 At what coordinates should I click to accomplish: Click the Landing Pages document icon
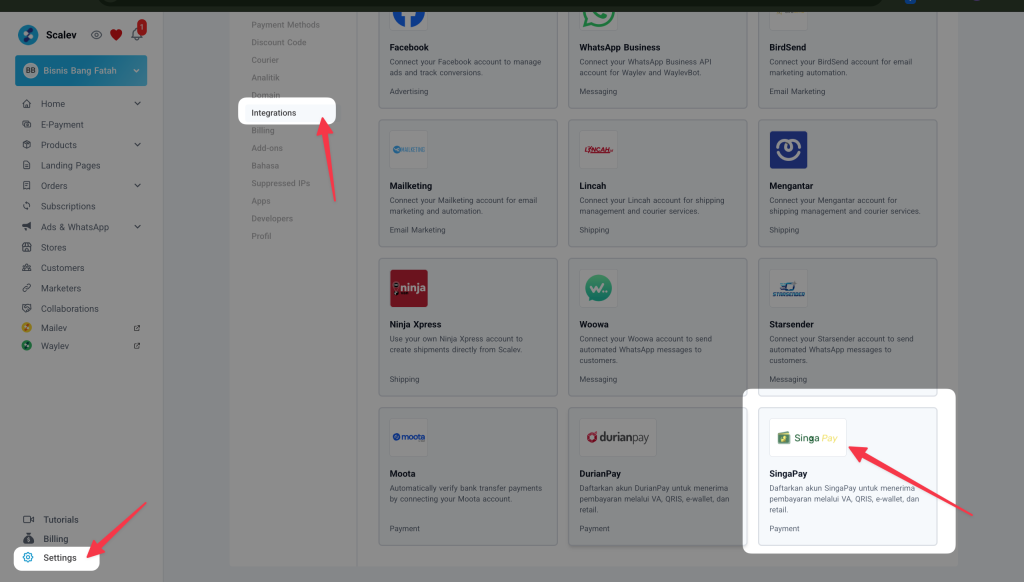[27, 165]
